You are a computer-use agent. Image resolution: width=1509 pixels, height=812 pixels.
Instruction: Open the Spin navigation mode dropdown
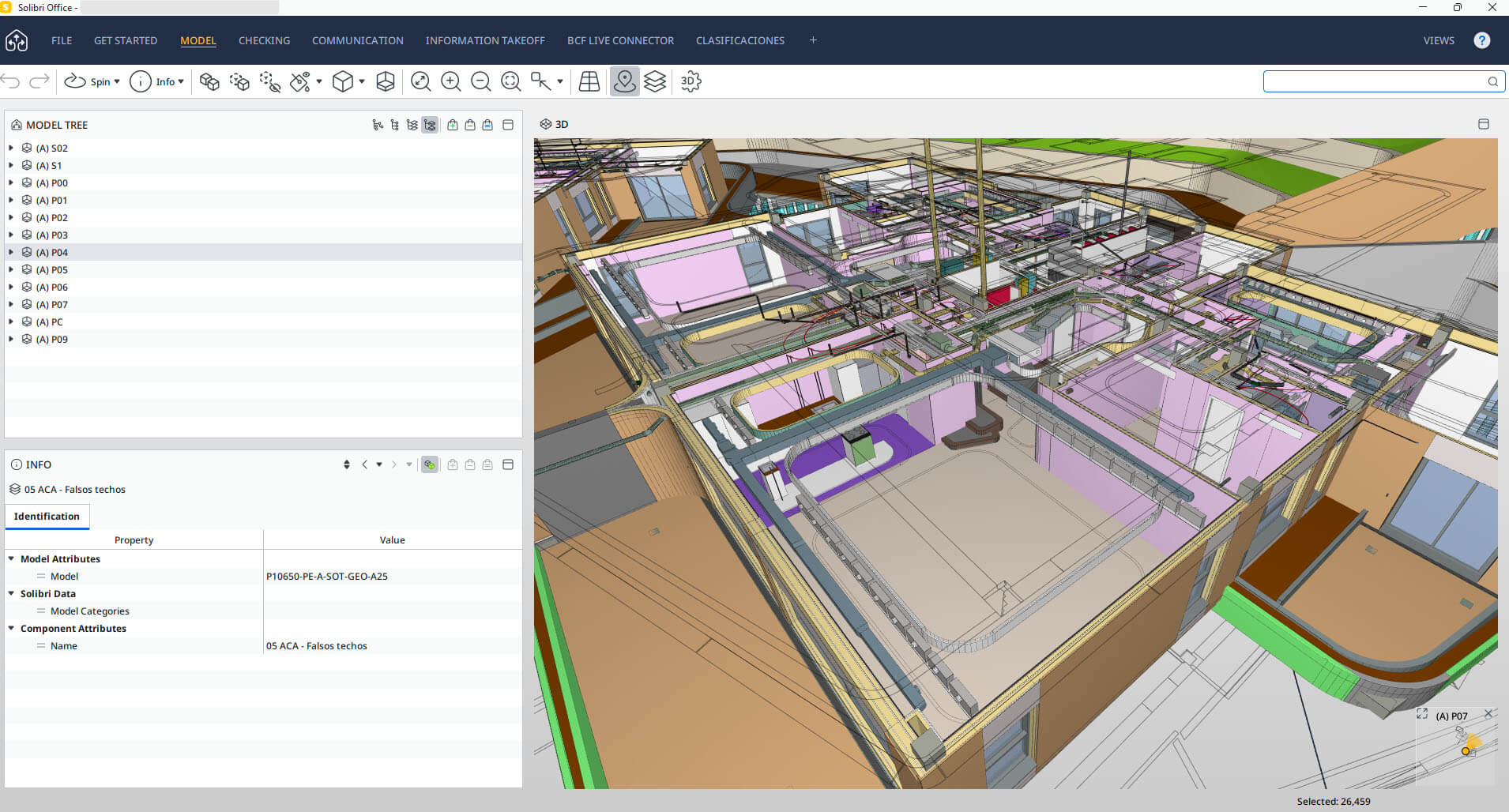coord(117,81)
